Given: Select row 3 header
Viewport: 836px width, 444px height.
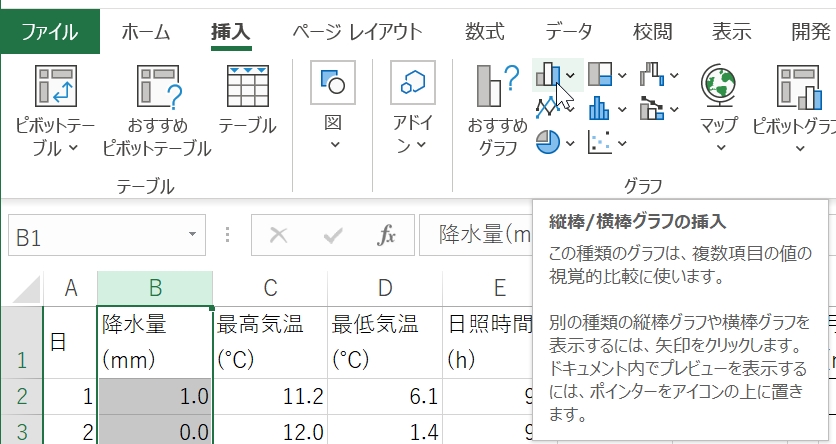Looking at the screenshot, I should (22, 431).
